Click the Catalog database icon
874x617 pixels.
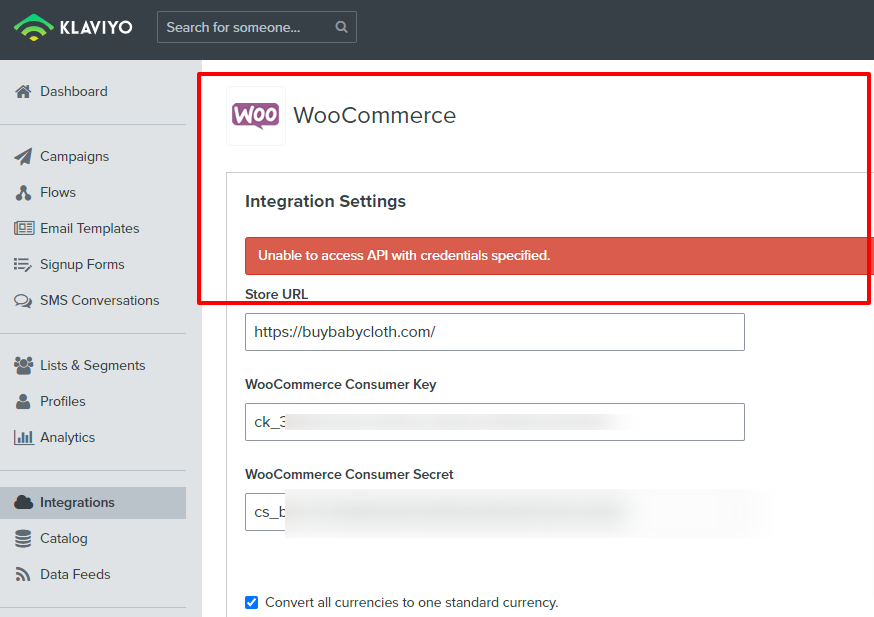(23, 539)
